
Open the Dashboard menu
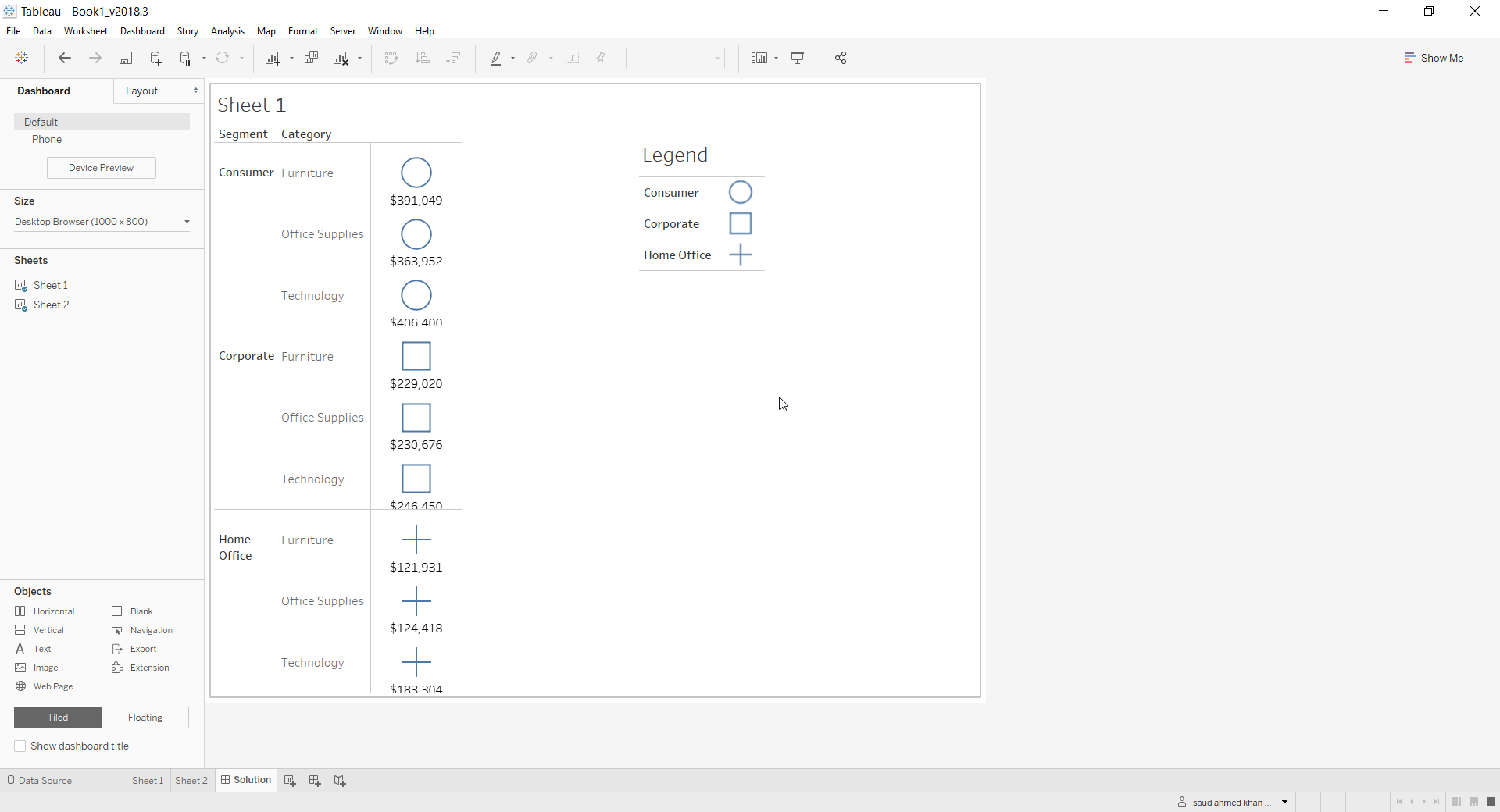(x=142, y=31)
